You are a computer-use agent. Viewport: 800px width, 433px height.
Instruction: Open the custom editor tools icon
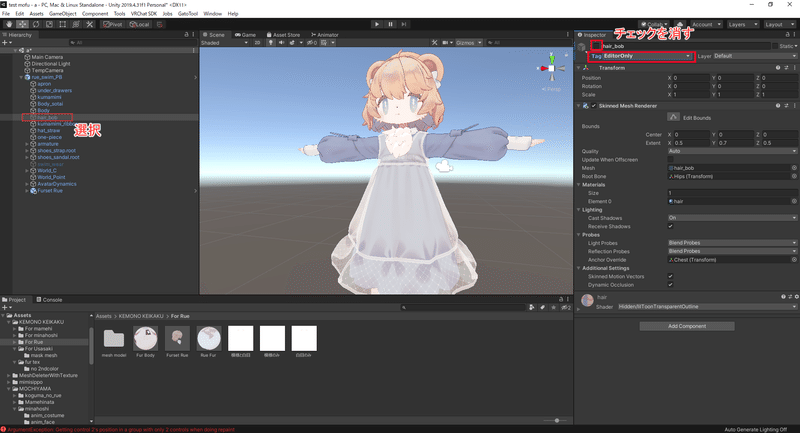click(89, 24)
